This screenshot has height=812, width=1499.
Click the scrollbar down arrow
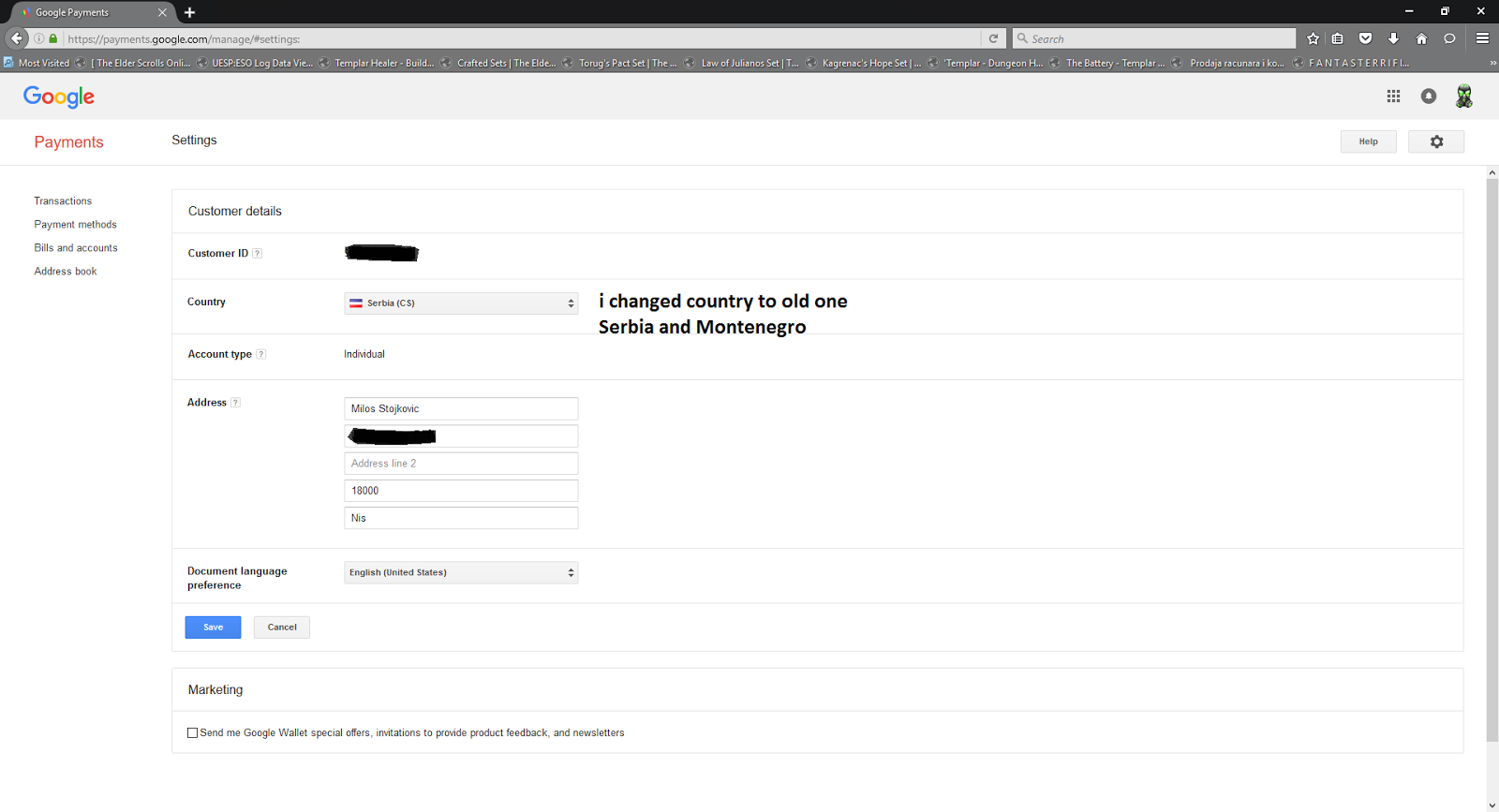click(1492, 805)
